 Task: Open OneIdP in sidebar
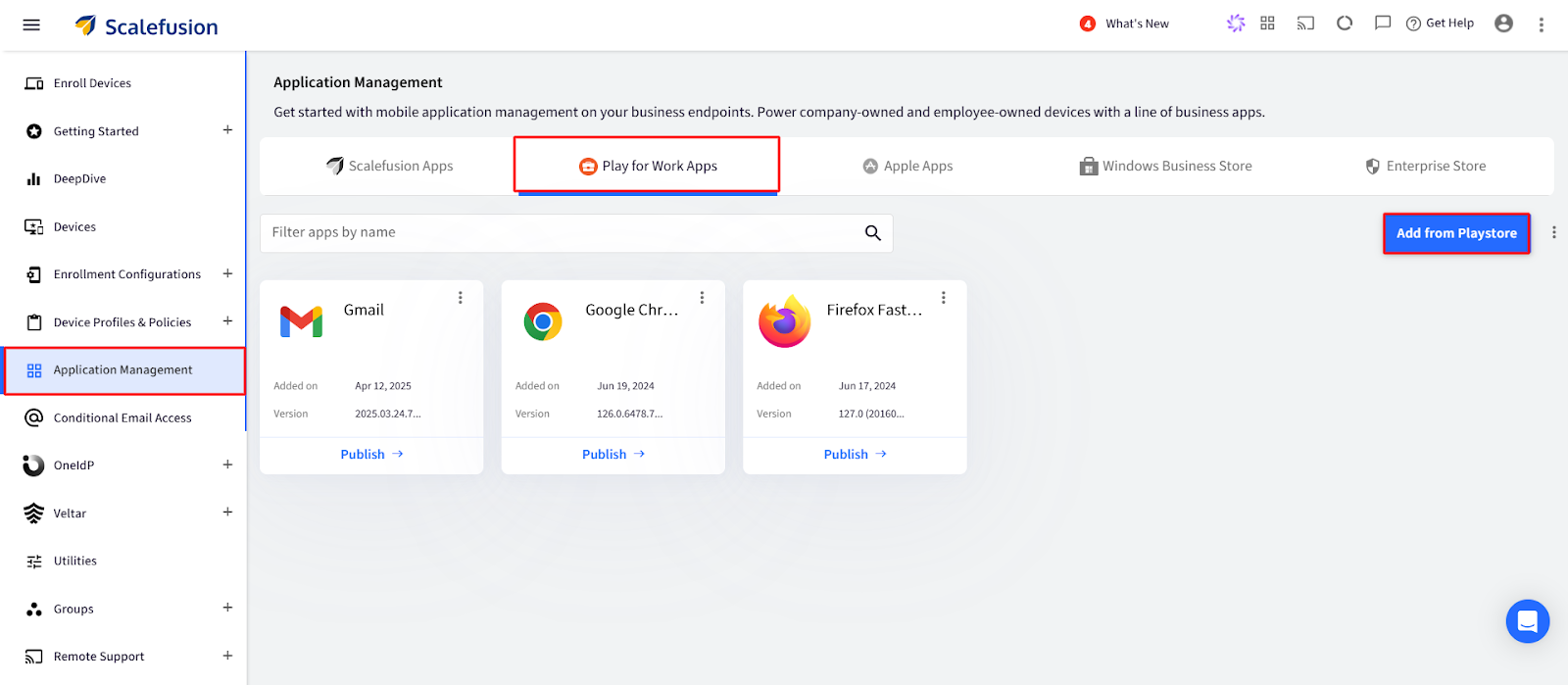point(73,465)
